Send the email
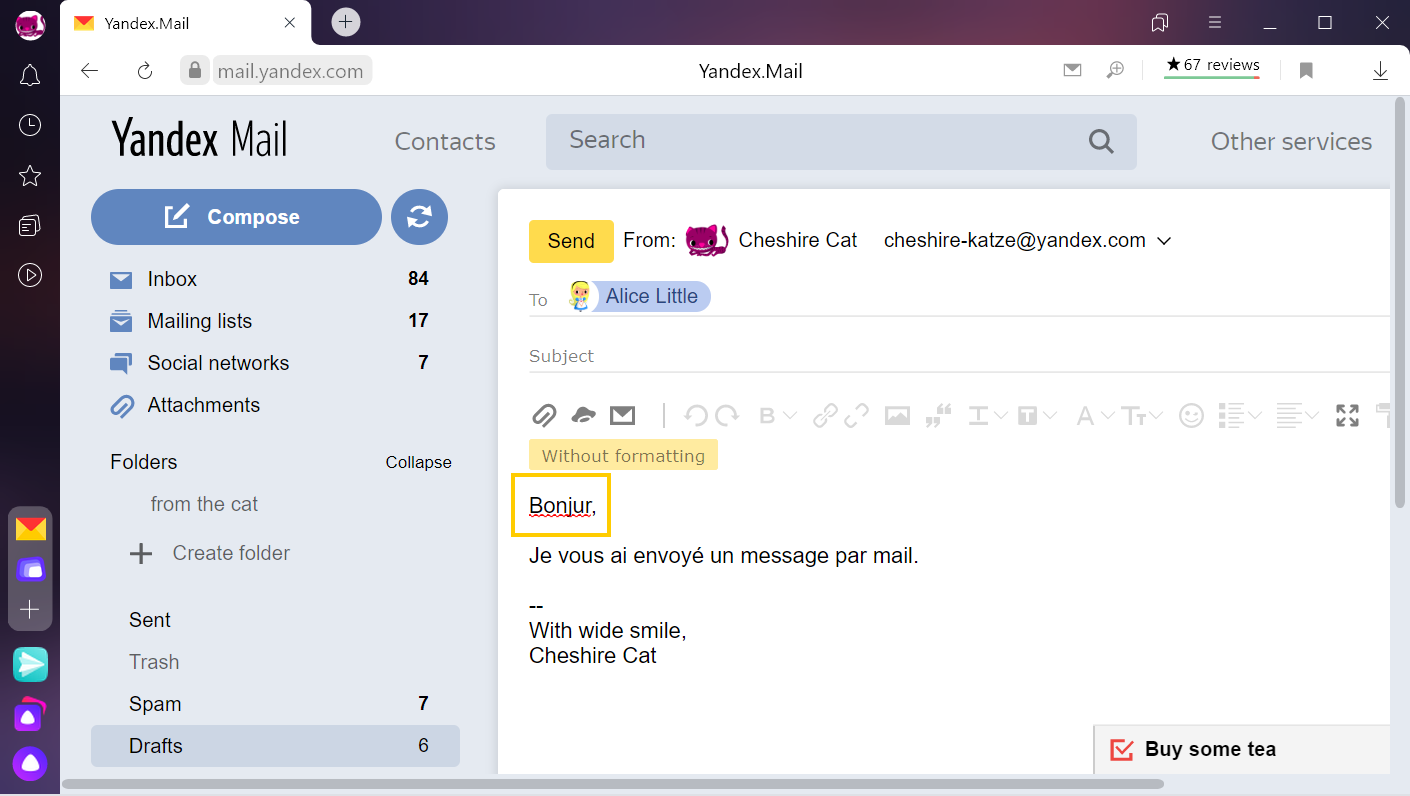Screen dimensions: 1410x796 (x=571, y=241)
